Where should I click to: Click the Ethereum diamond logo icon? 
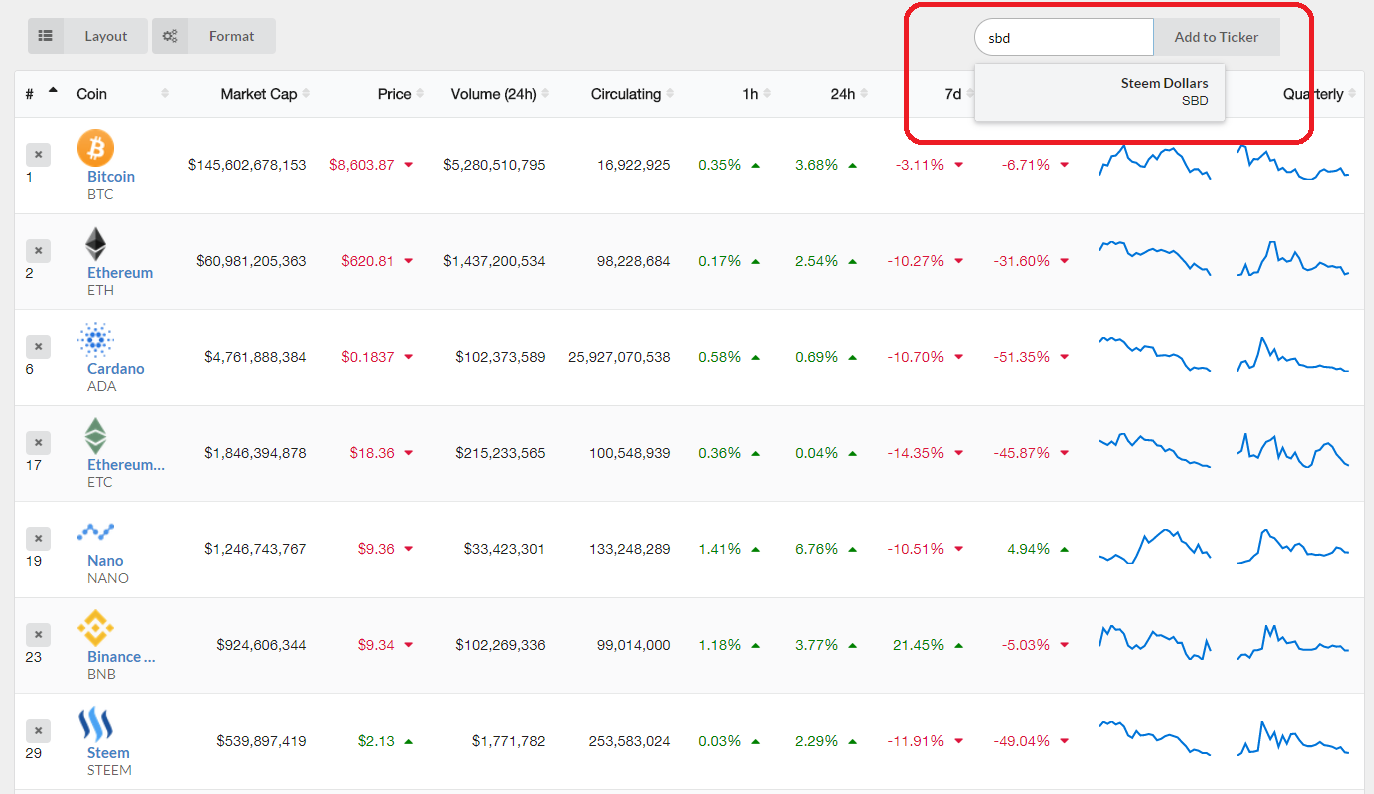[95, 244]
